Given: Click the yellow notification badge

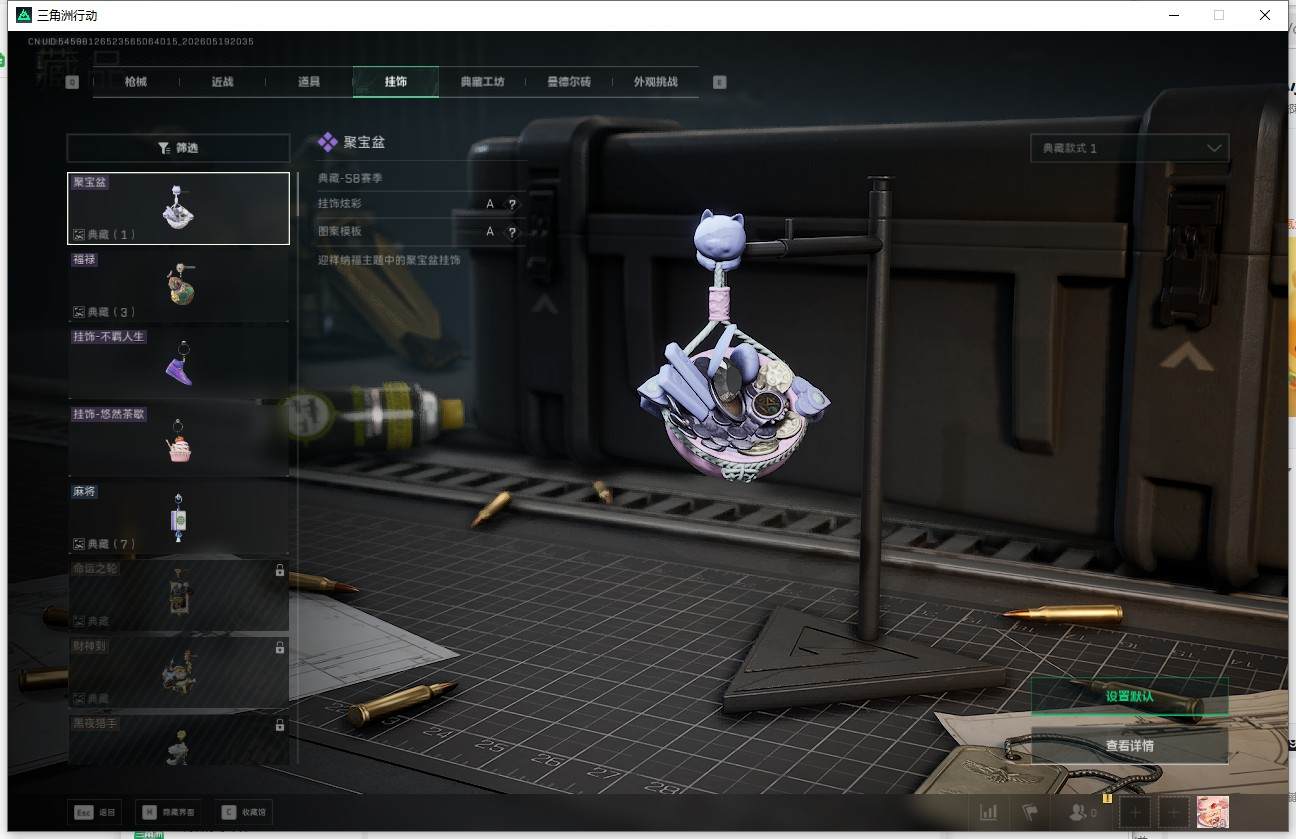Looking at the screenshot, I should pos(1107,798).
